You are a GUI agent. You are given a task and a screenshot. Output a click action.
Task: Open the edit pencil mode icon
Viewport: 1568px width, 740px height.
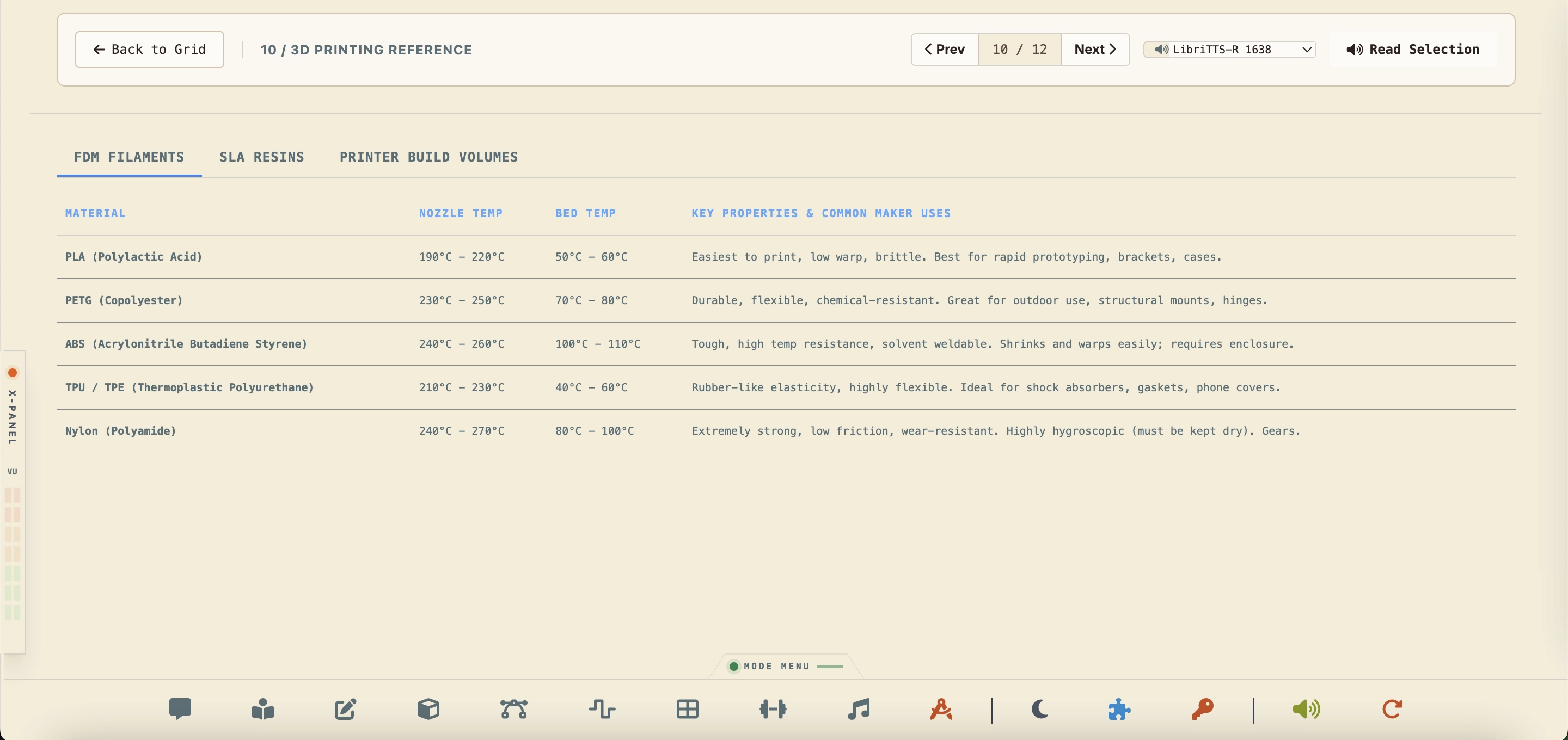pos(345,709)
